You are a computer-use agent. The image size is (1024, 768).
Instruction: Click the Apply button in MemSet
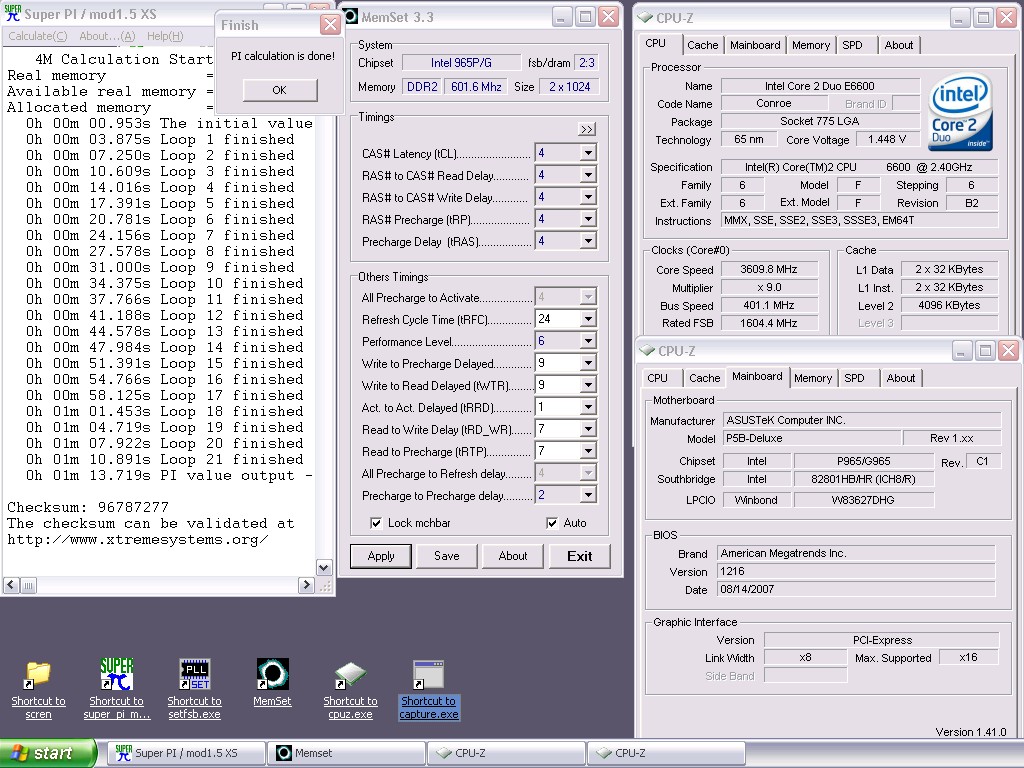[381, 556]
